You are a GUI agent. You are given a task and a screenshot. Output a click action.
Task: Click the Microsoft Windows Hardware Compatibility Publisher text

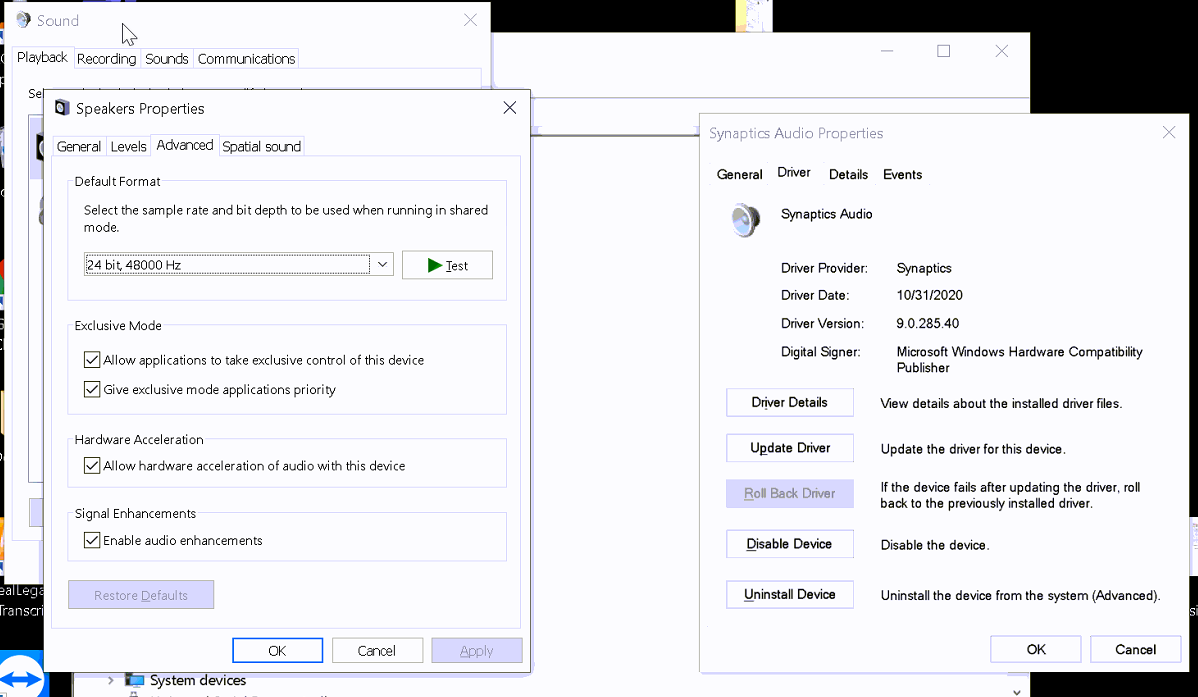(1019, 359)
